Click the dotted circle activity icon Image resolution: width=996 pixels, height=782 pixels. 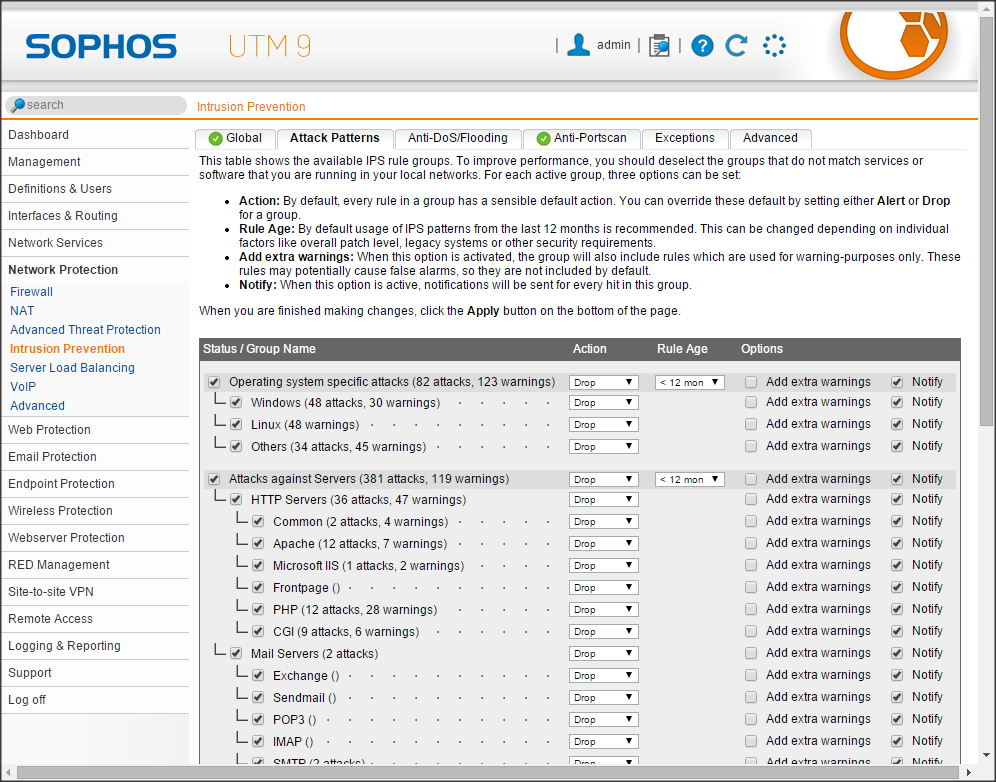pos(774,45)
